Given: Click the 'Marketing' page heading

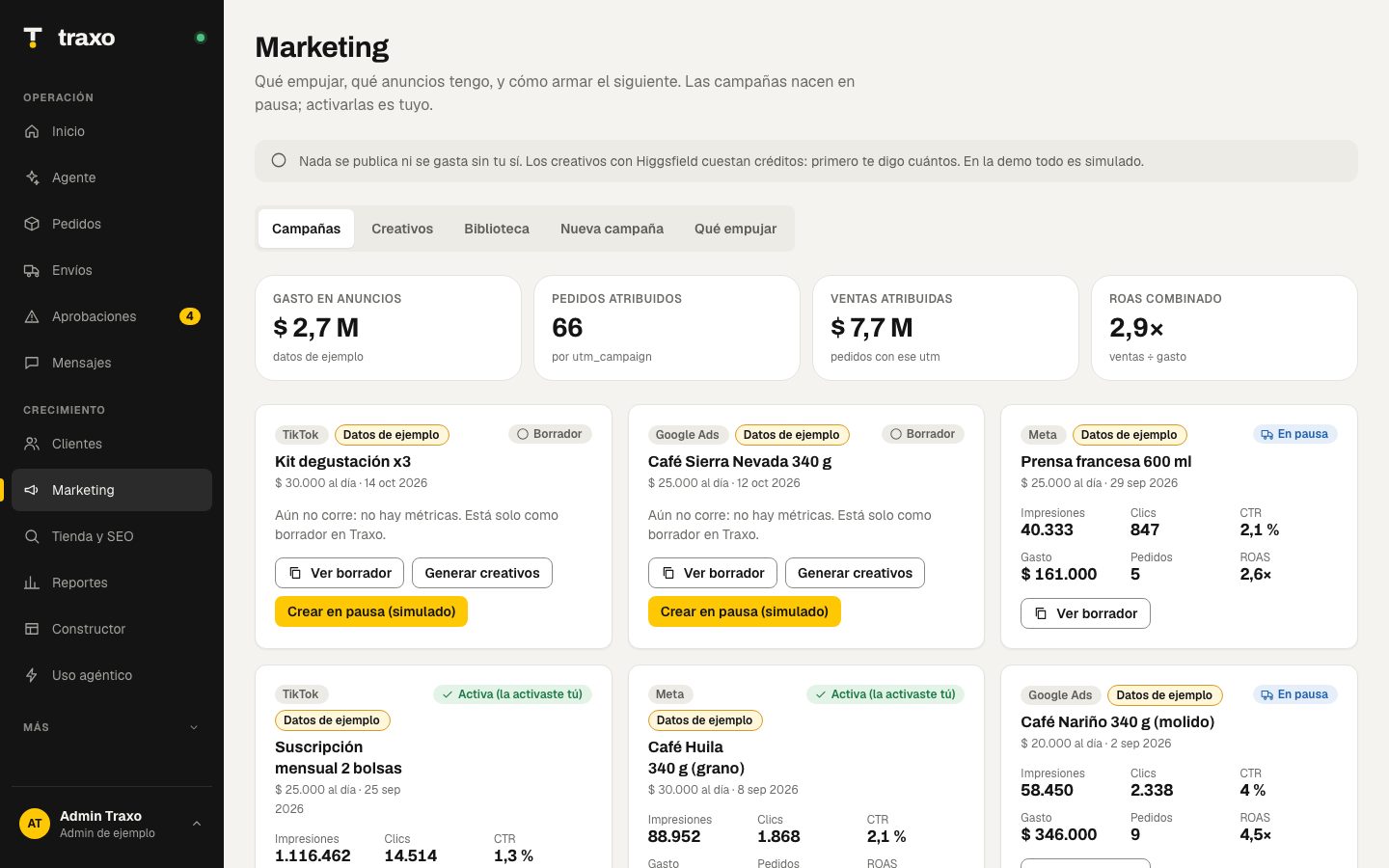Looking at the screenshot, I should (x=321, y=47).
